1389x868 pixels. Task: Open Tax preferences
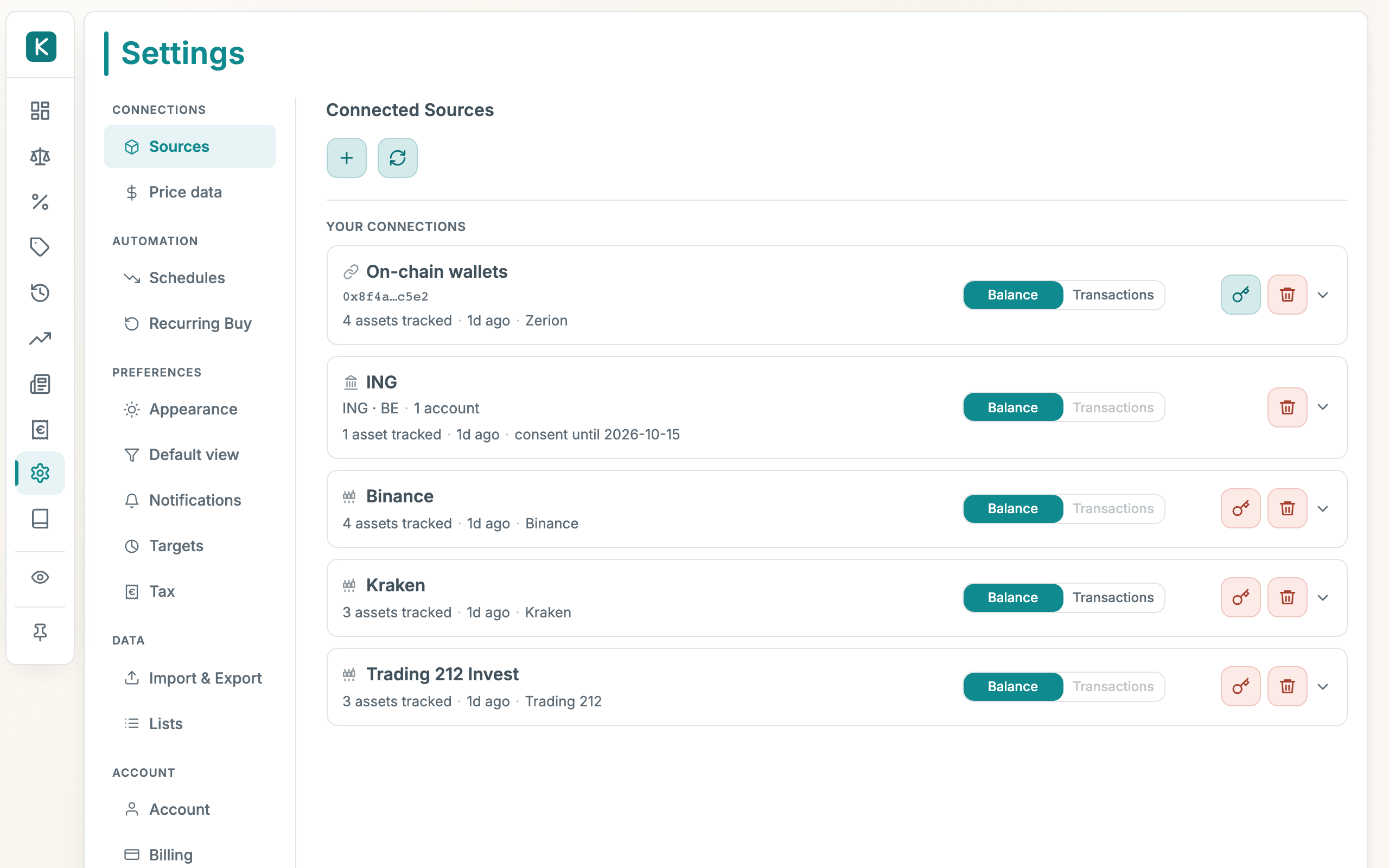coord(190,591)
